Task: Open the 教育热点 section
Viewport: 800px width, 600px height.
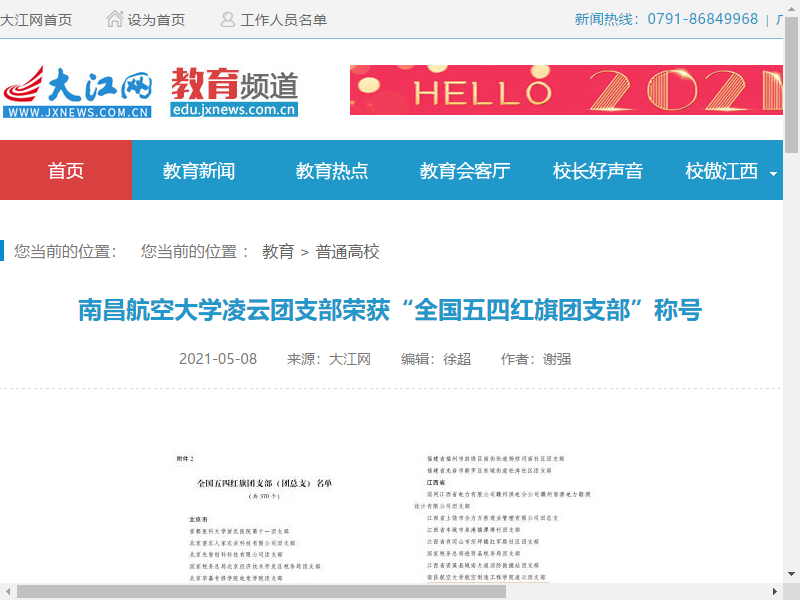Action: (x=331, y=170)
